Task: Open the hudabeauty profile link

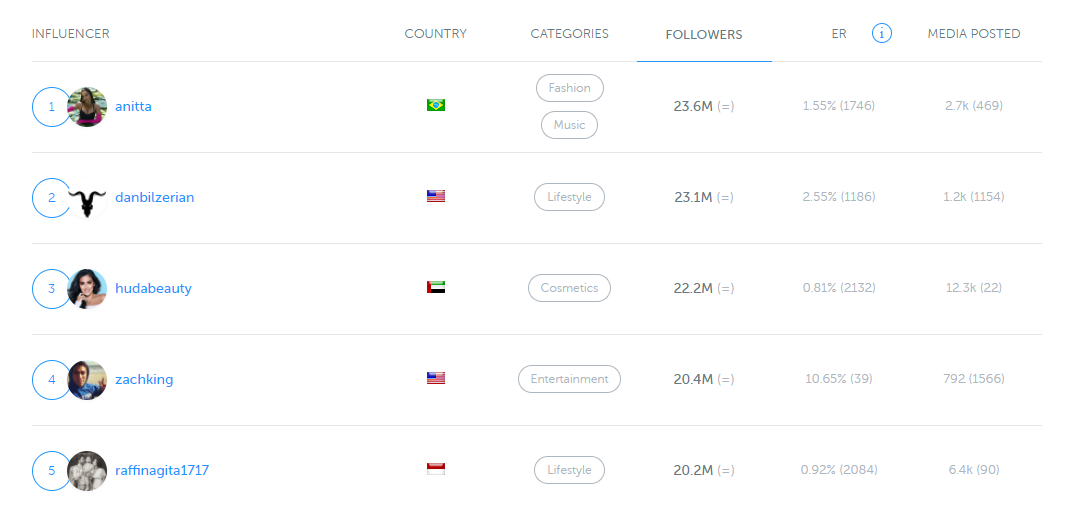Action: tap(153, 288)
